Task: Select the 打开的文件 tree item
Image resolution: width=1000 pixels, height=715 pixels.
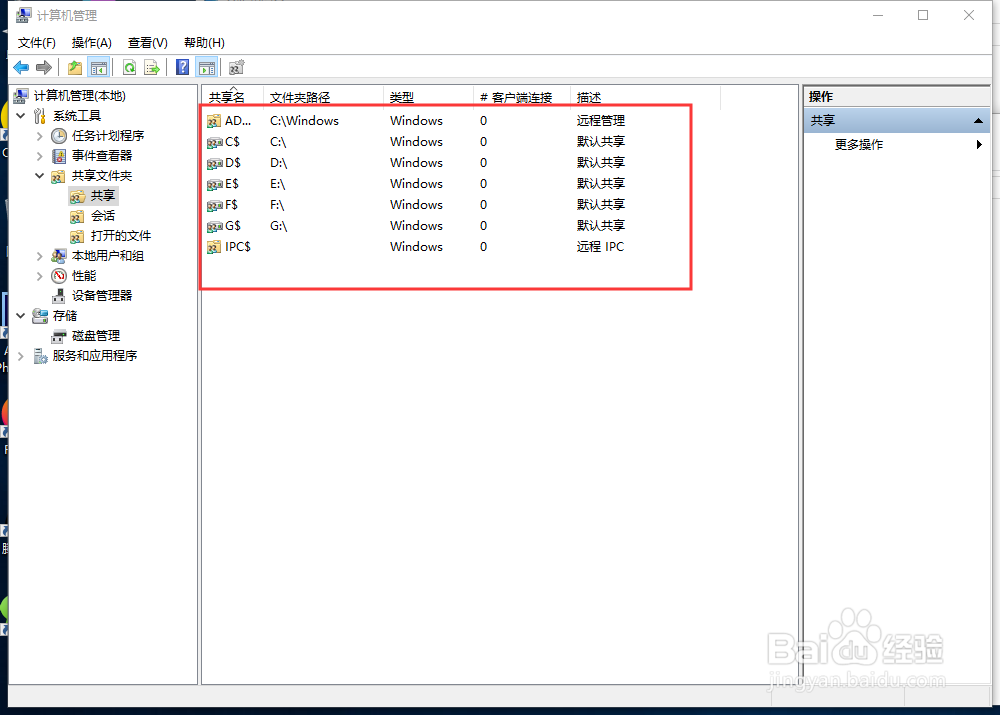Action: pyautogui.click(x=121, y=236)
